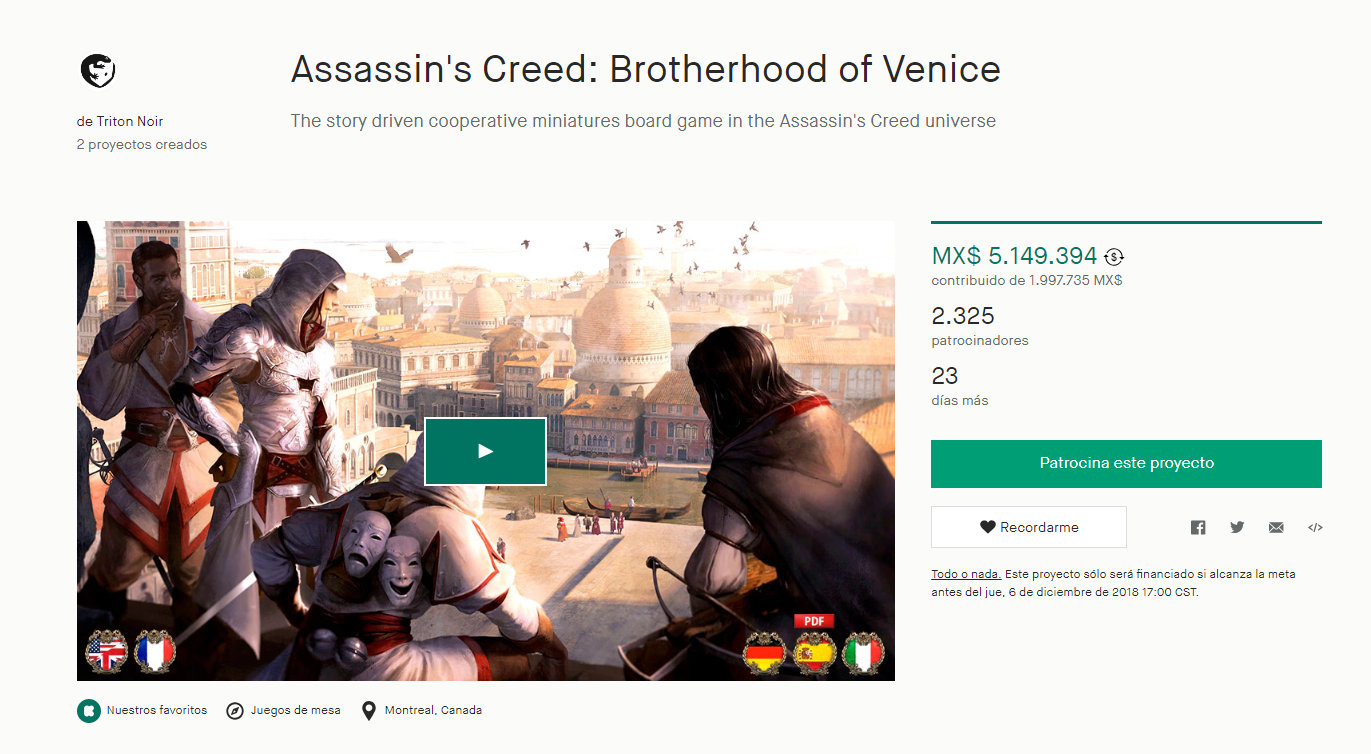The image size is (1371, 754).
Task: Open the Nuestros favoritos tag
Action: (156, 710)
